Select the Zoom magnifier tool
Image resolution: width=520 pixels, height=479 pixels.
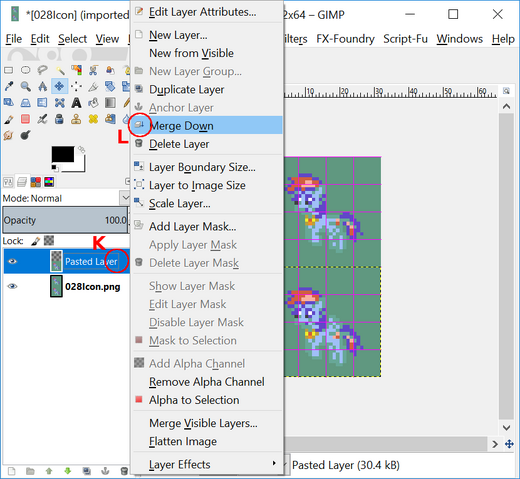pos(26,87)
